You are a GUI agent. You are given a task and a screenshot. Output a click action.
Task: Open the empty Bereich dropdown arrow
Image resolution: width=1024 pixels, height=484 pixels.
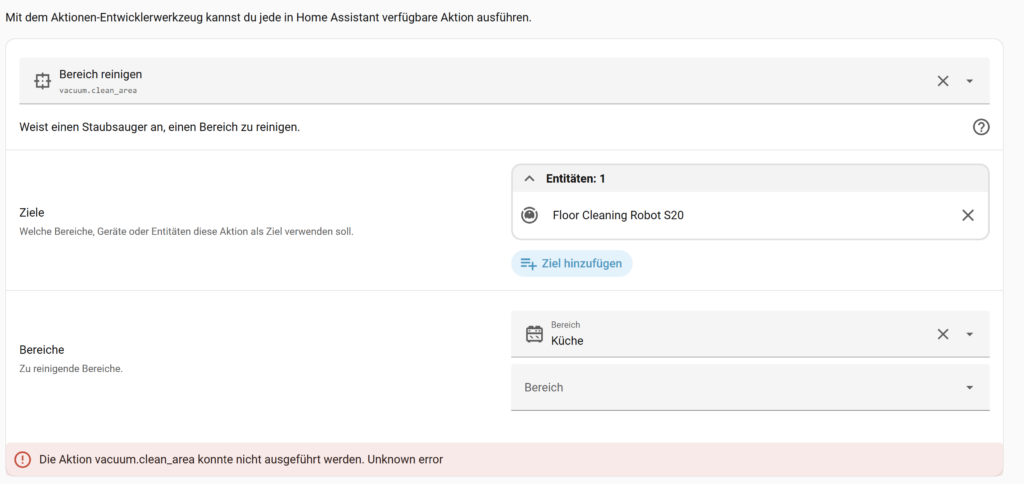click(969, 387)
